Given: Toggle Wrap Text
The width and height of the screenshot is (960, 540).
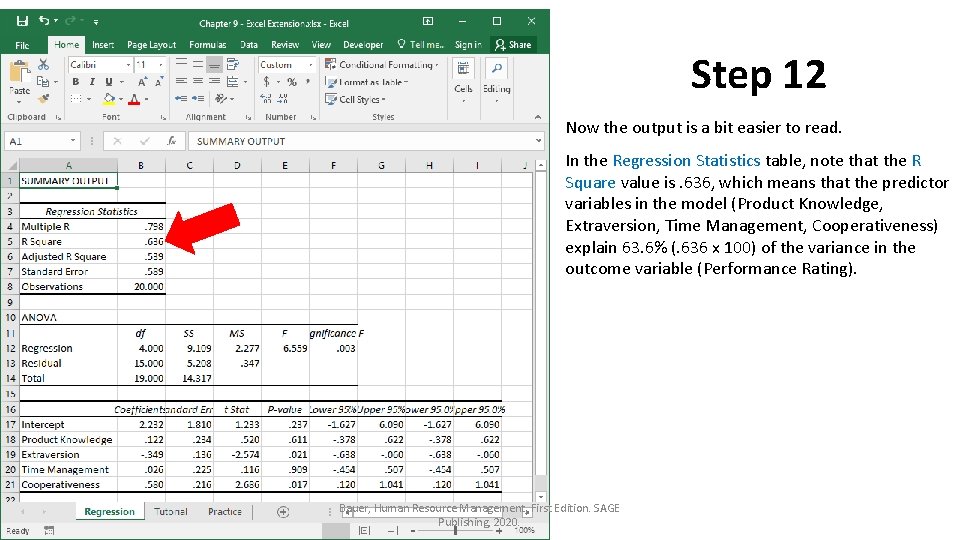Looking at the screenshot, I should click(x=233, y=64).
